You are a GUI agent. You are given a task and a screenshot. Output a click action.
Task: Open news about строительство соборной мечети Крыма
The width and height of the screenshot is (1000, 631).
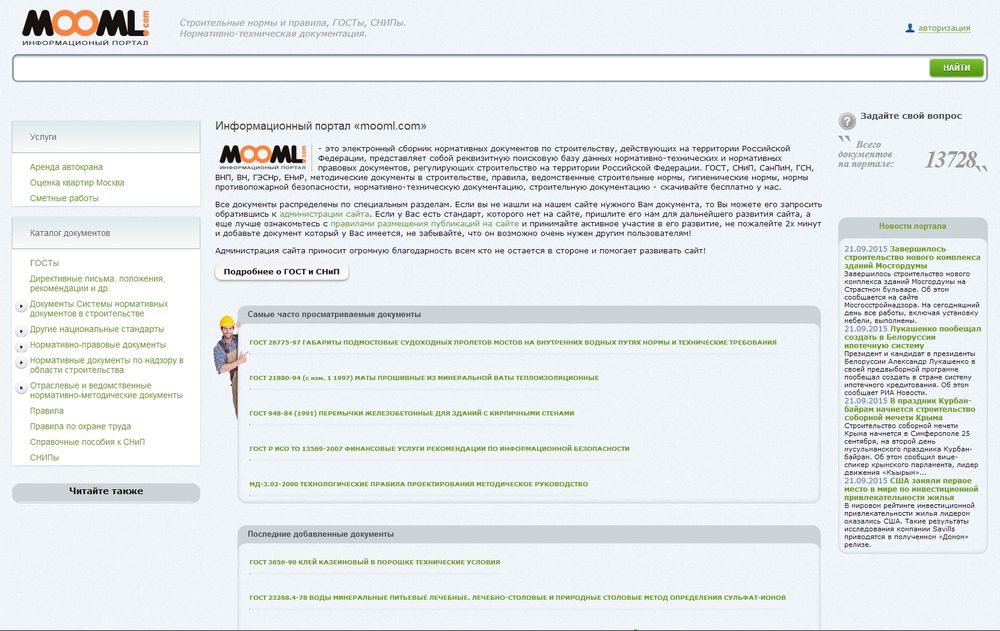[909, 409]
